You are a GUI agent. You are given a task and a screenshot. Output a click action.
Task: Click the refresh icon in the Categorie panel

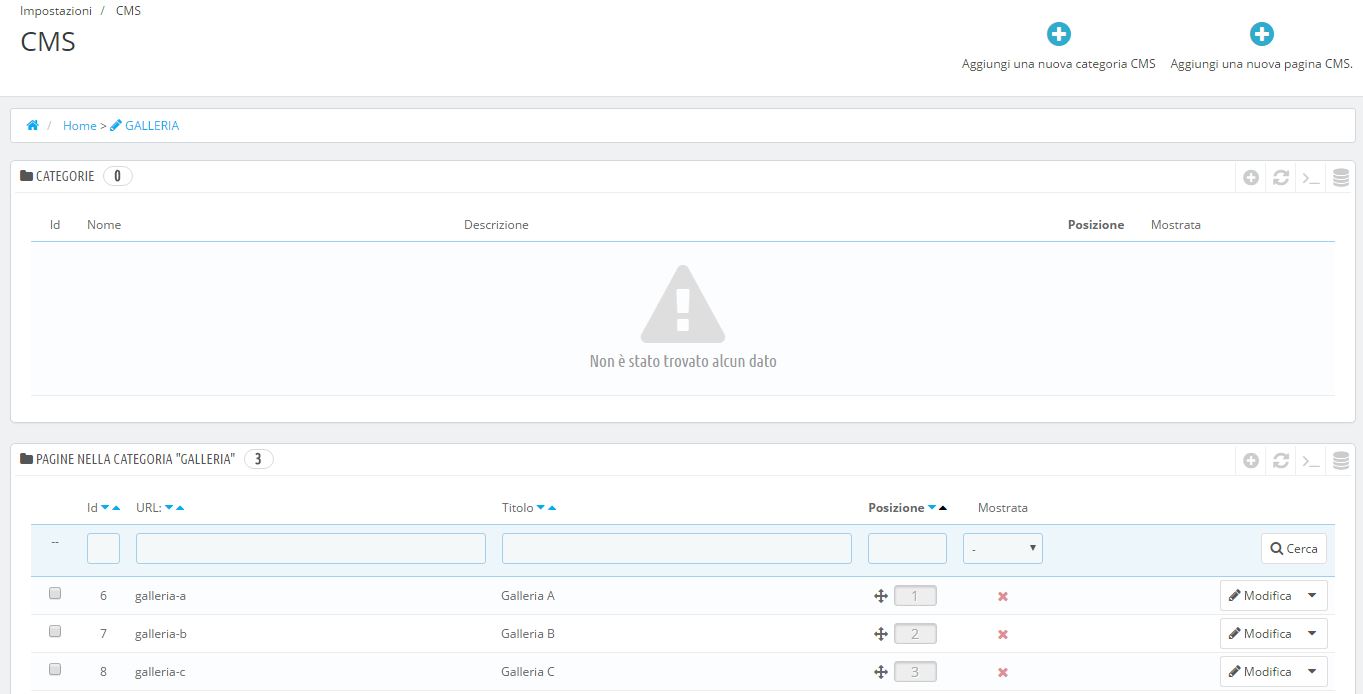1280,178
